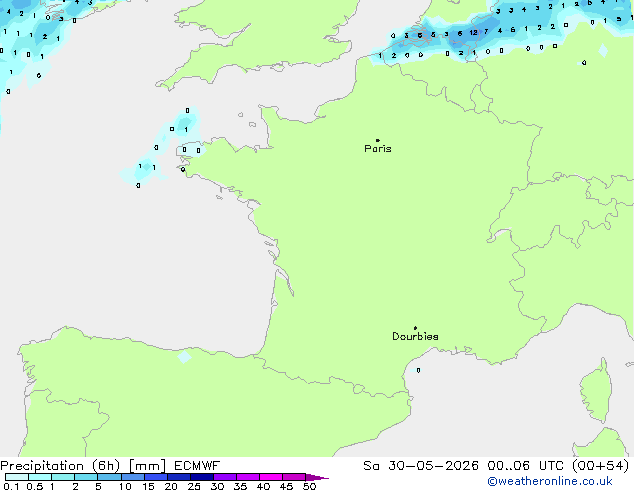Click the legend swatch between 1 and 2
The width and height of the screenshot is (634, 490).
click(x=63, y=477)
